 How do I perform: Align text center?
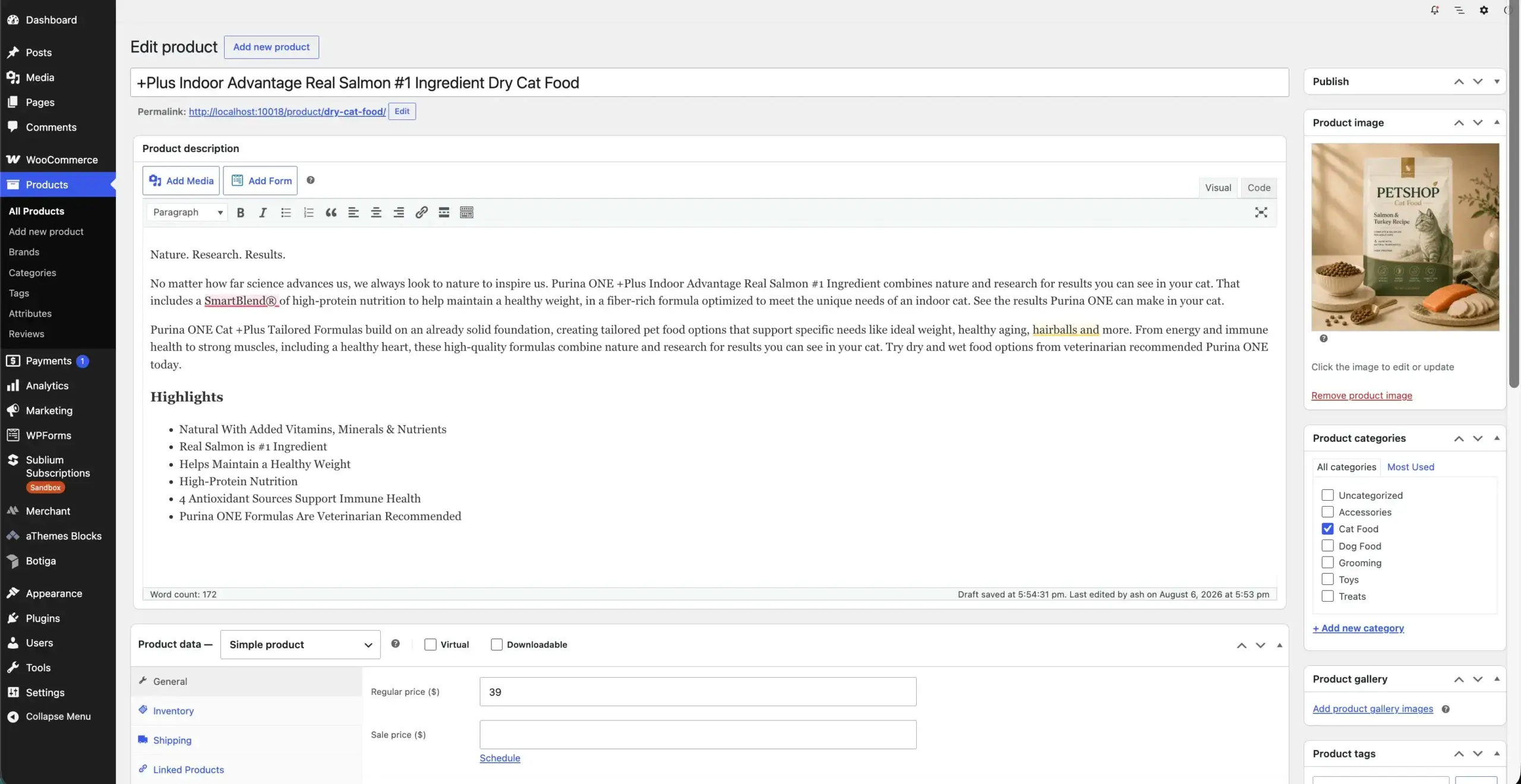pos(376,213)
